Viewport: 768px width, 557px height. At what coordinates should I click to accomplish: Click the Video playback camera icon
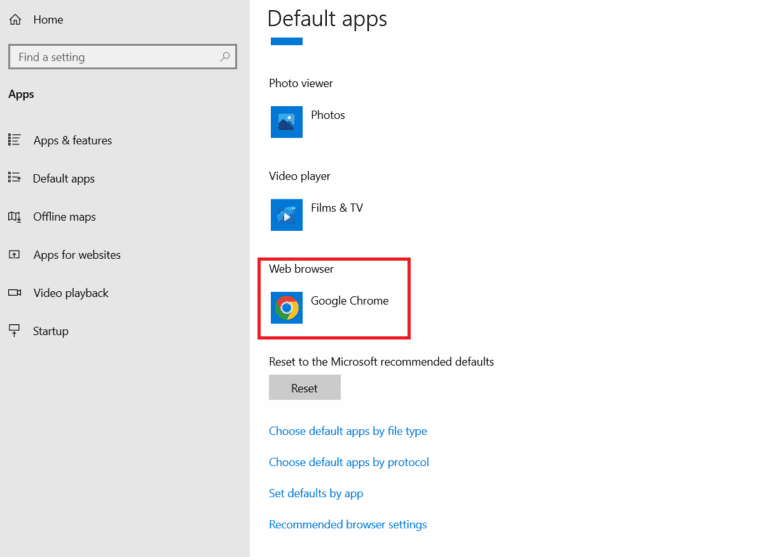[x=15, y=293]
